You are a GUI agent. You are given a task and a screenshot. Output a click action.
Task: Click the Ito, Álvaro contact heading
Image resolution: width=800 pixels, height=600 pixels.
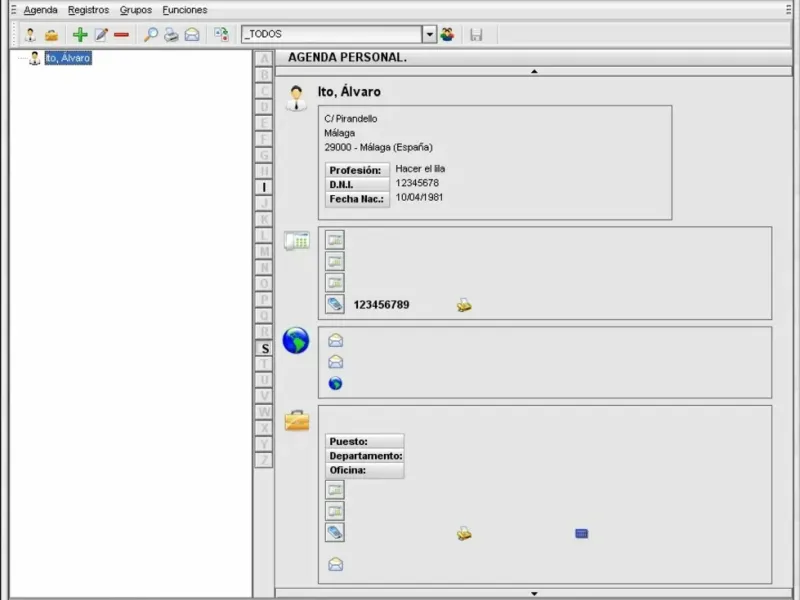[349, 92]
